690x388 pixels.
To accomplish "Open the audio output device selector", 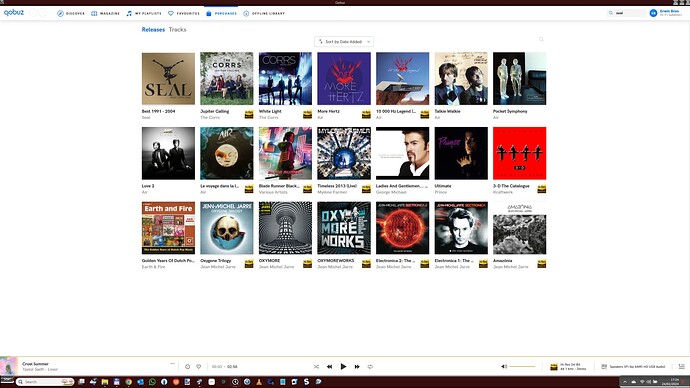I will [x=633, y=366].
